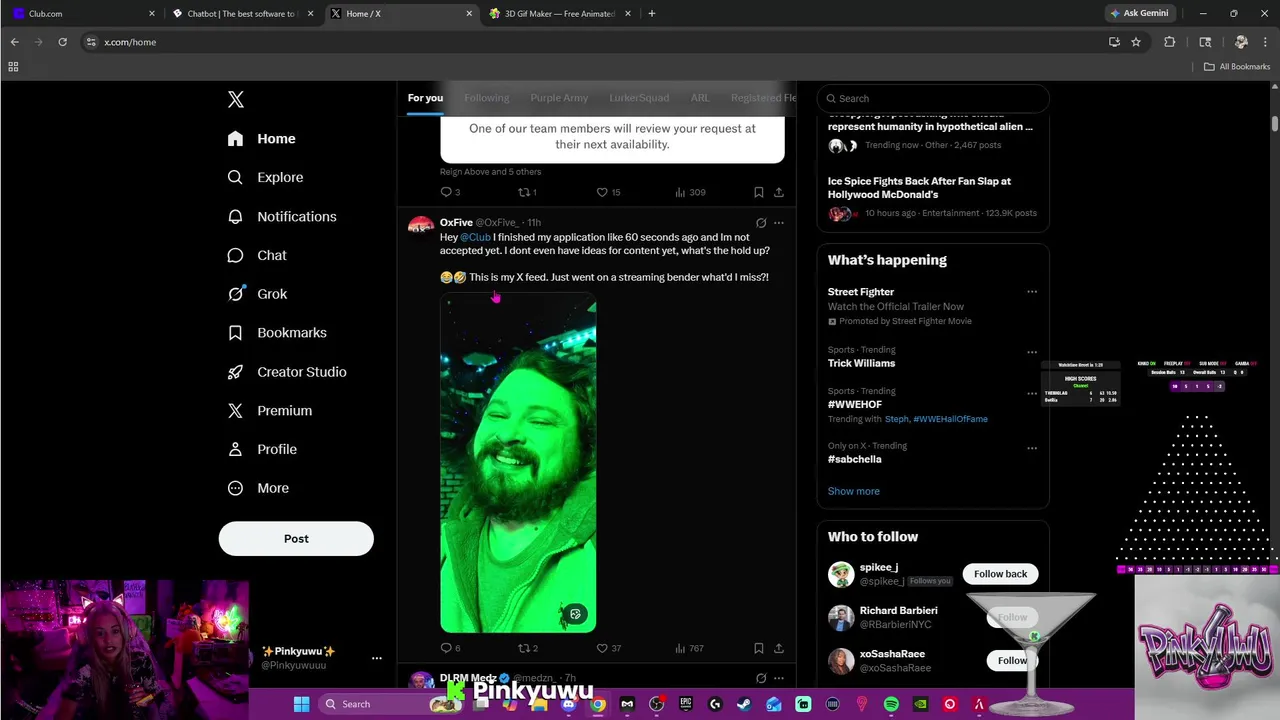
Task: Follow xoSashaRaee
Action: pyautogui.click(x=1012, y=660)
